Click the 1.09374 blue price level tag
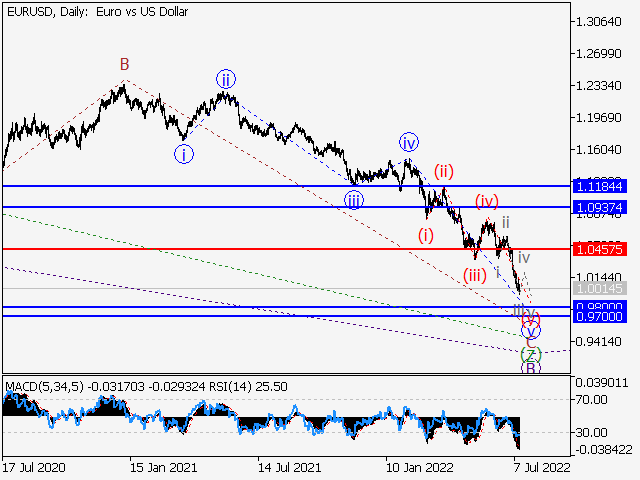 pyautogui.click(x=600, y=207)
